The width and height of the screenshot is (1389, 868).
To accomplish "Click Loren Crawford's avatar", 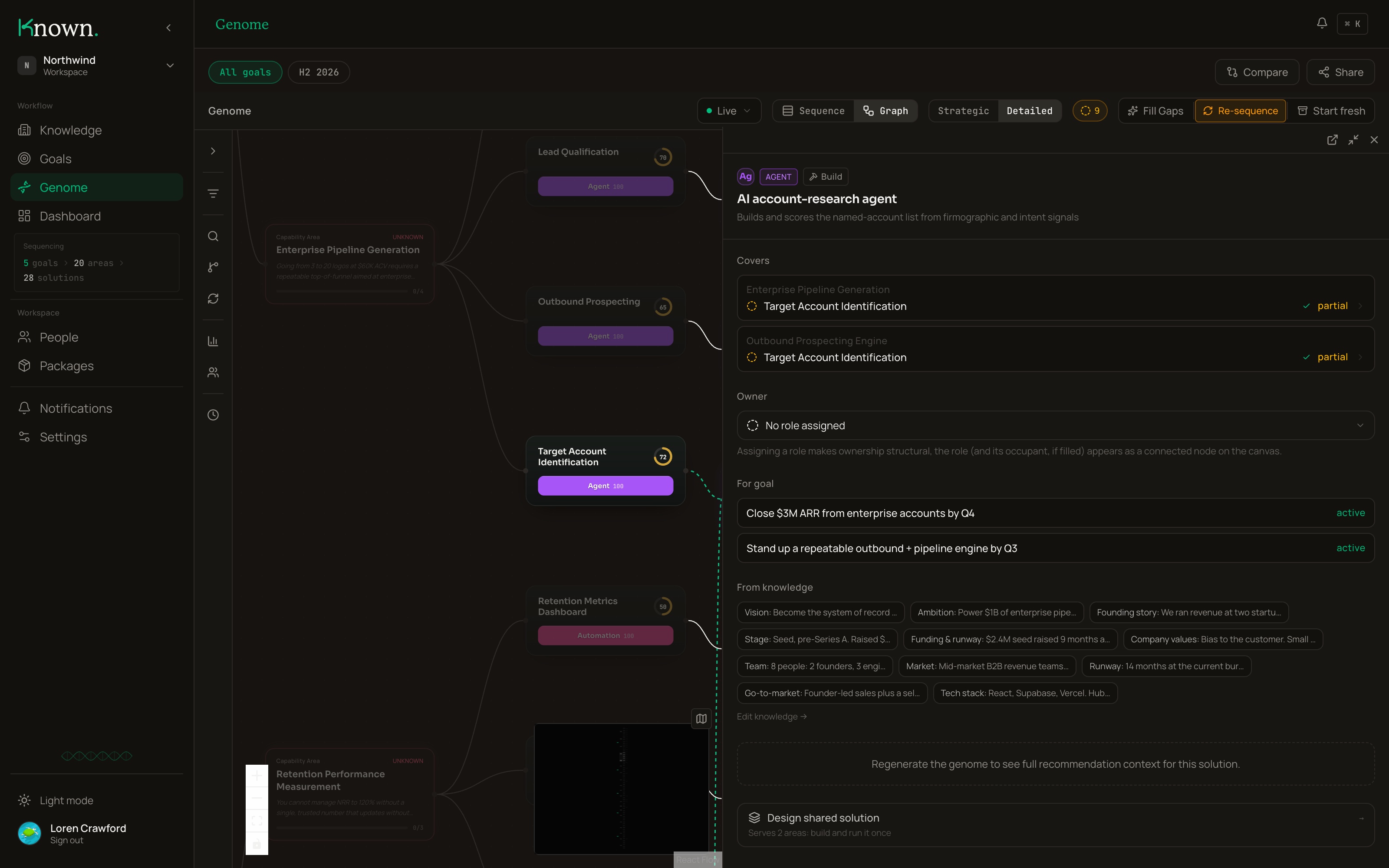I will [x=29, y=833].
